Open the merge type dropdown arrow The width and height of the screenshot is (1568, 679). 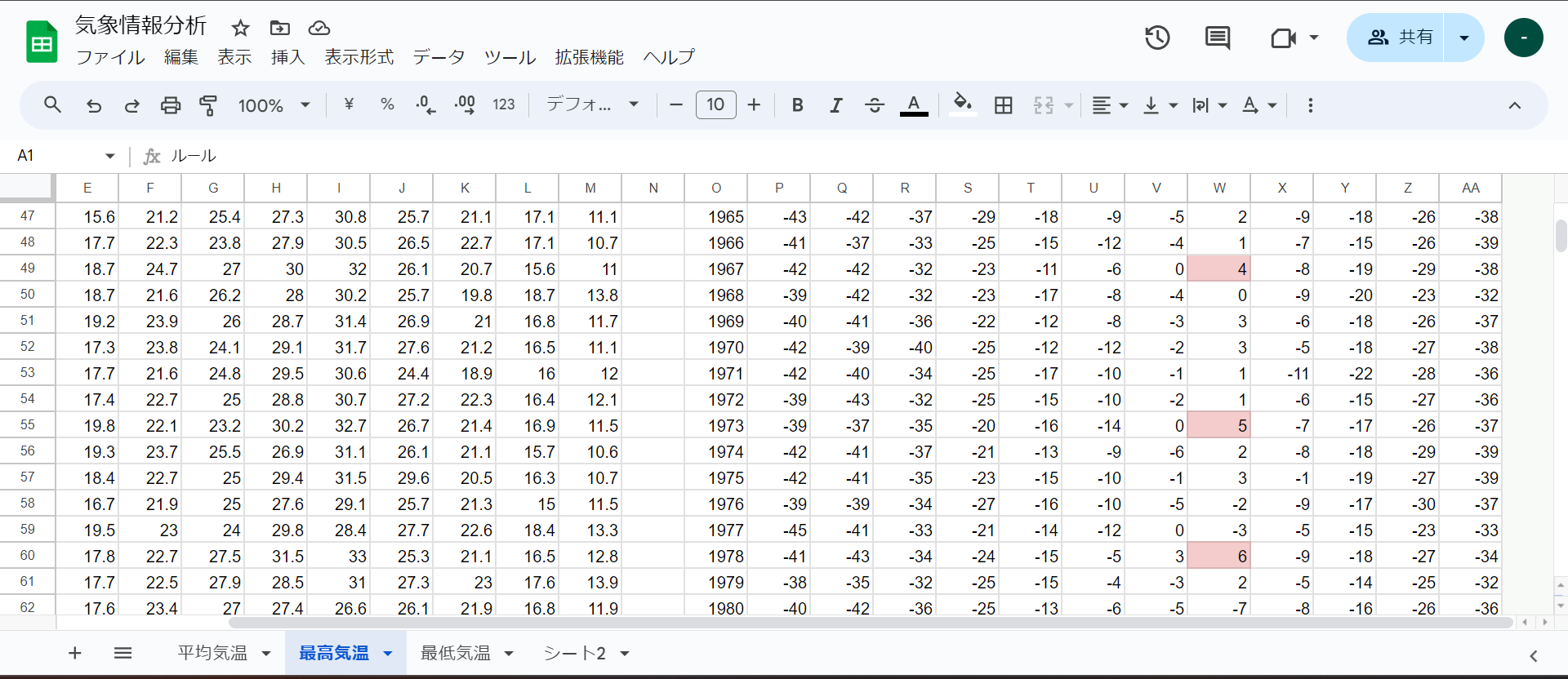1067,105
